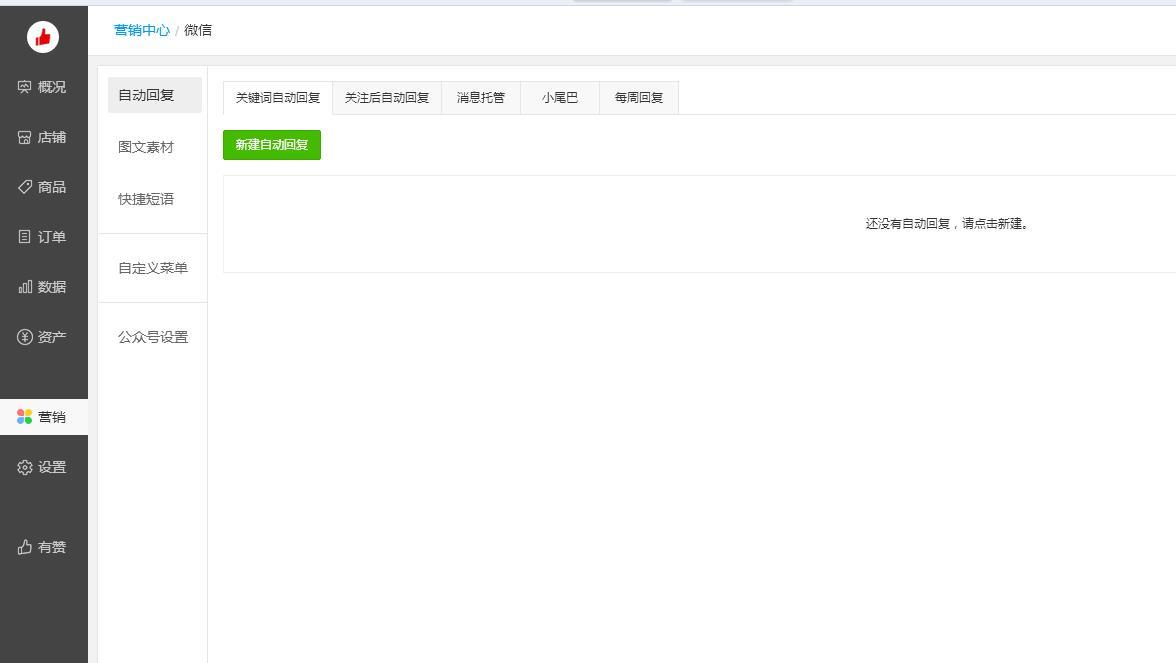Image resolution: width=1176 pixels, height=663 pixels.
Task: Switch to the 关键词自动回复 tab
Action: pos(278,98)
